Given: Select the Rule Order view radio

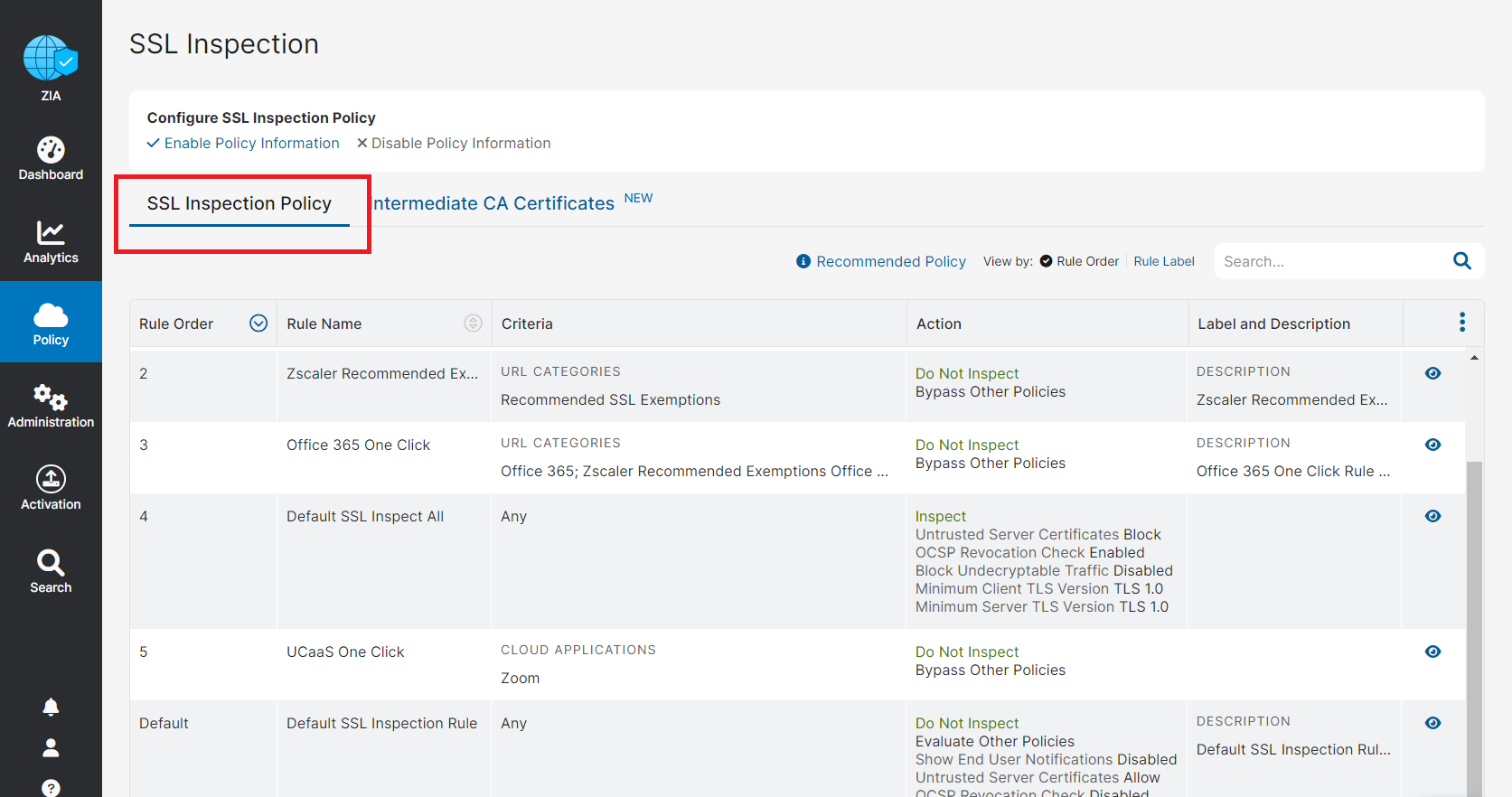Looking at the screenshot, I should coord(1046,261).
